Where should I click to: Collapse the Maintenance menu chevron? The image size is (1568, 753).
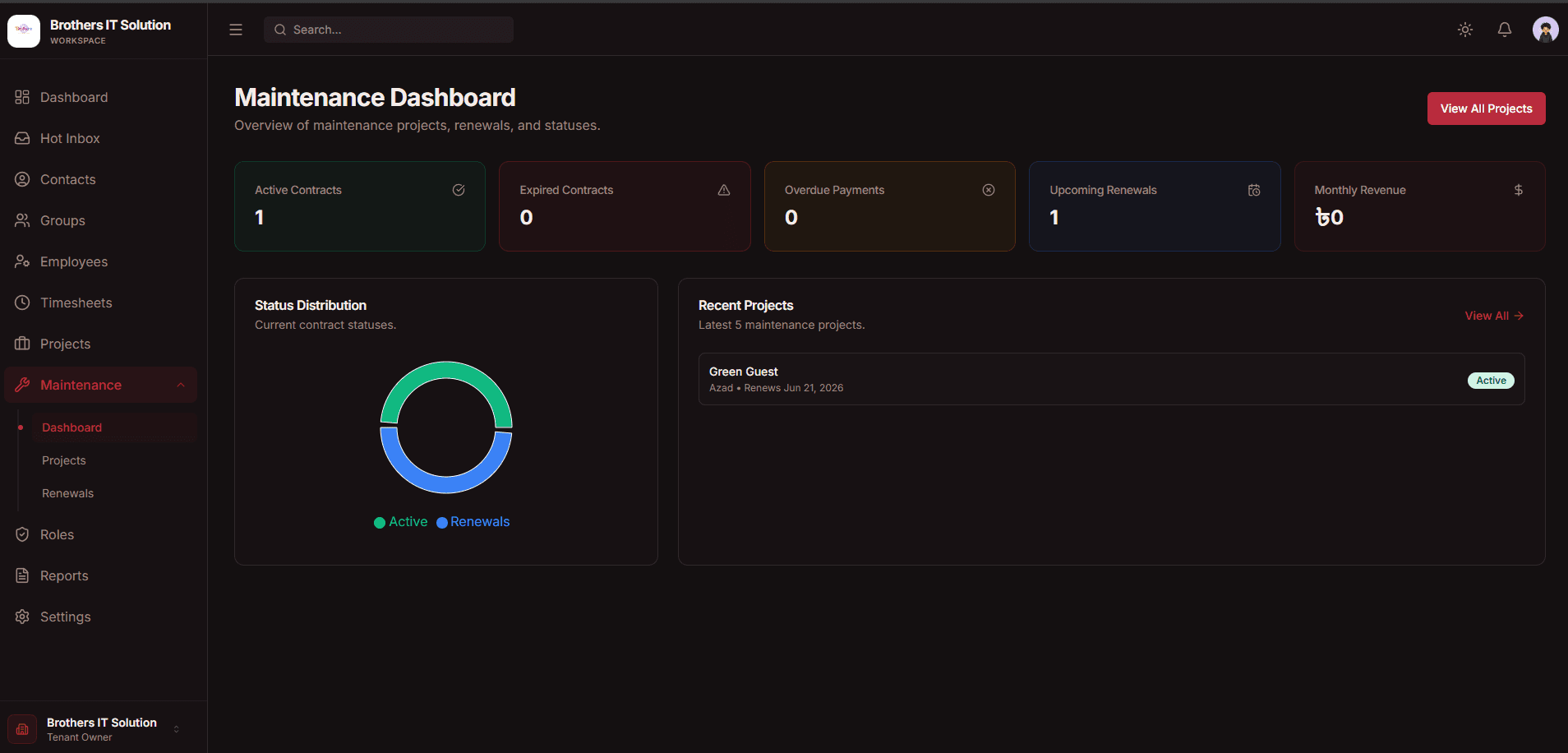(181, 385)
